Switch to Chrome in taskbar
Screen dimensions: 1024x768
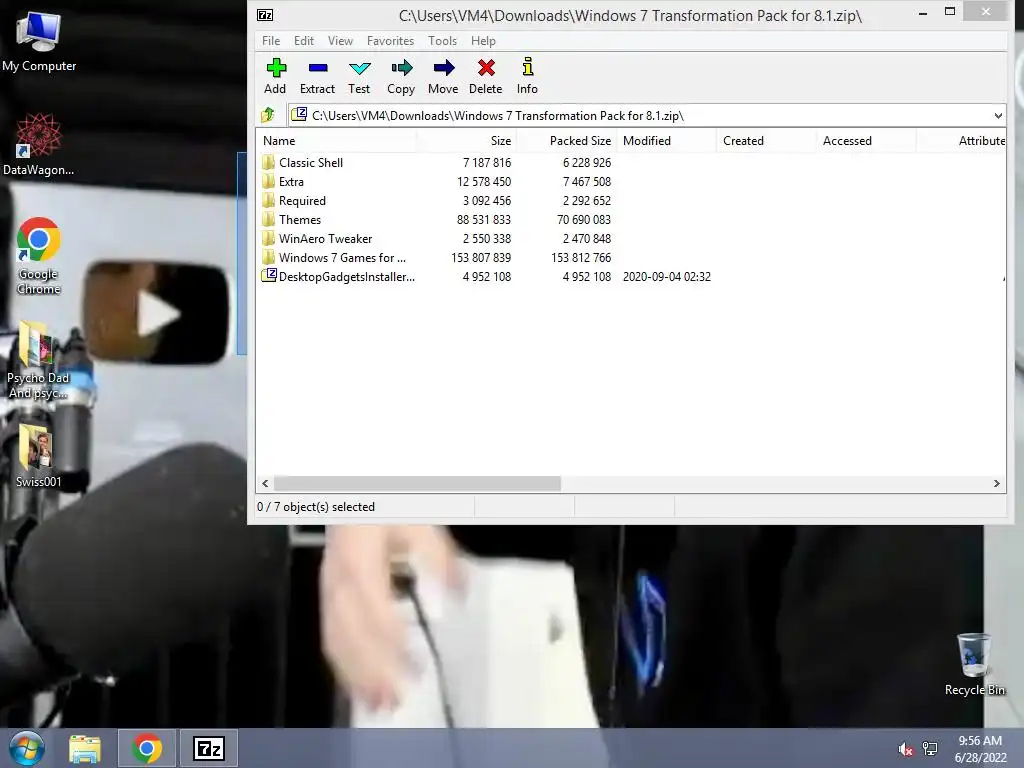tap(147, 748)
